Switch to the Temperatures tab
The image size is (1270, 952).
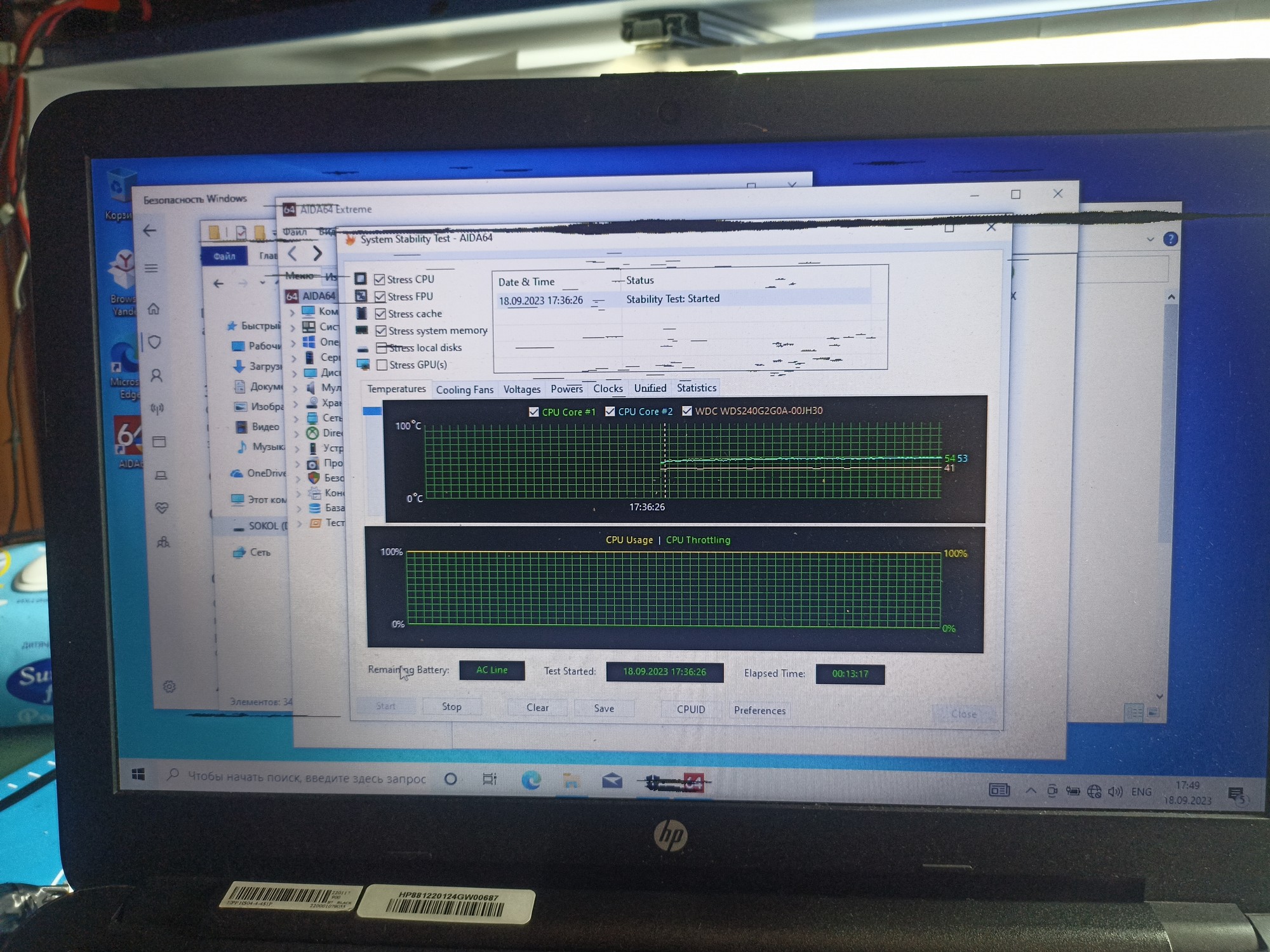click(x=396, y=388)
